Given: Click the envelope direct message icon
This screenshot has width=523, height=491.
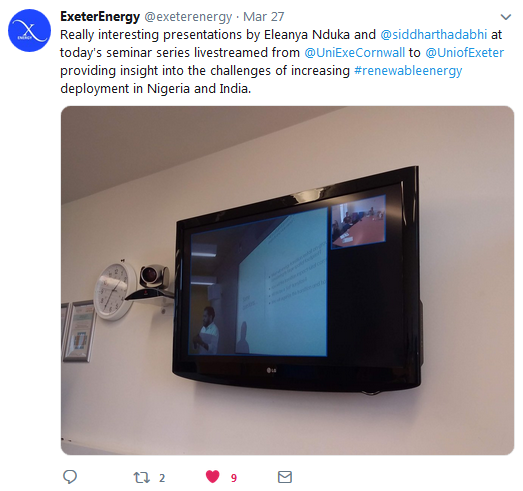Looking at the screenshot, I should coord(285,477).
